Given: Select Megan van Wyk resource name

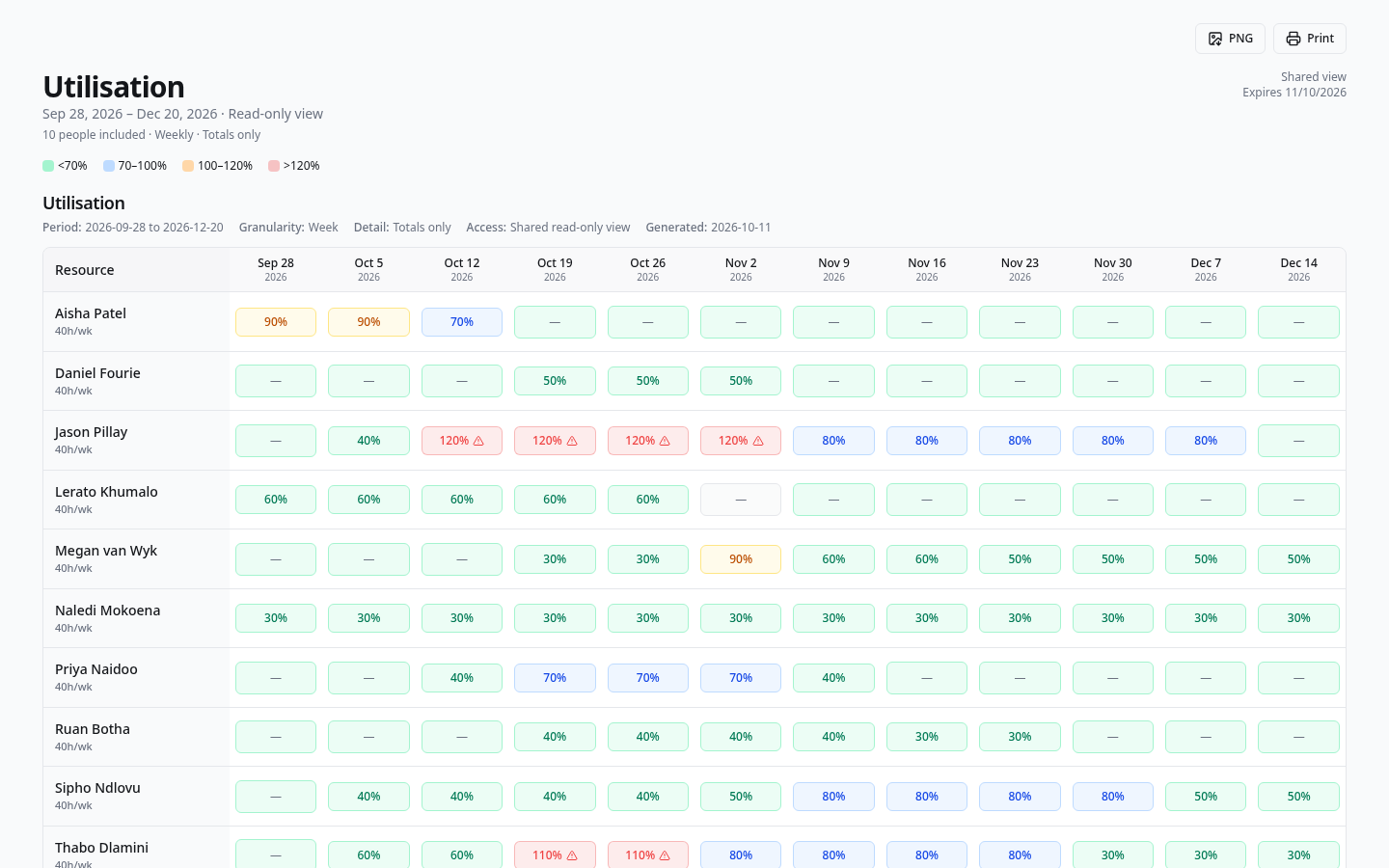Looking at the screenshot, I should 106,551.
